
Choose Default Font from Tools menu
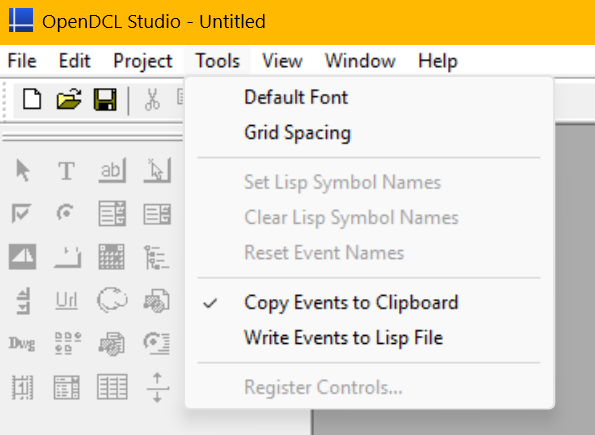tap(296, 98)
